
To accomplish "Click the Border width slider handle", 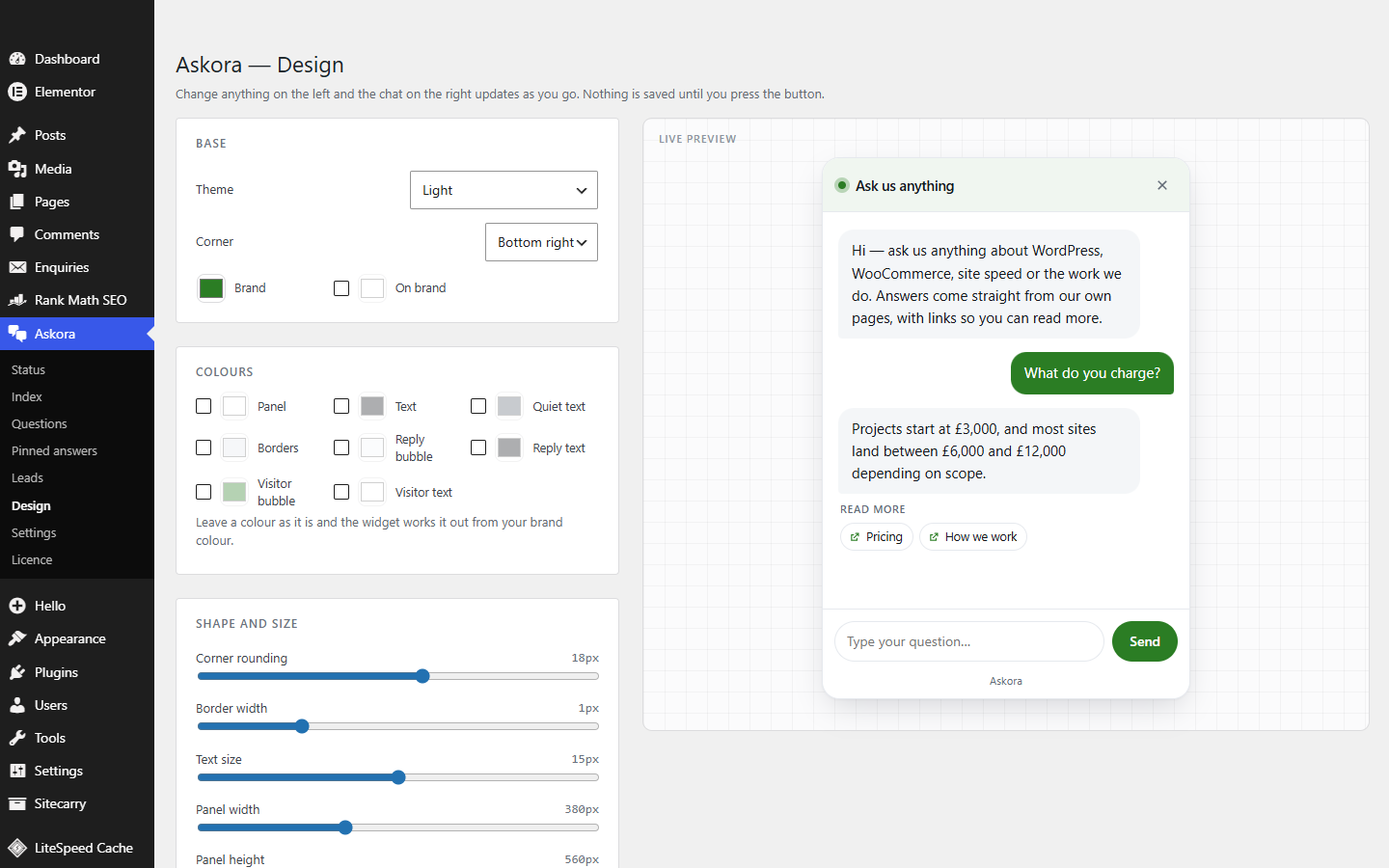I will (302, 726).
